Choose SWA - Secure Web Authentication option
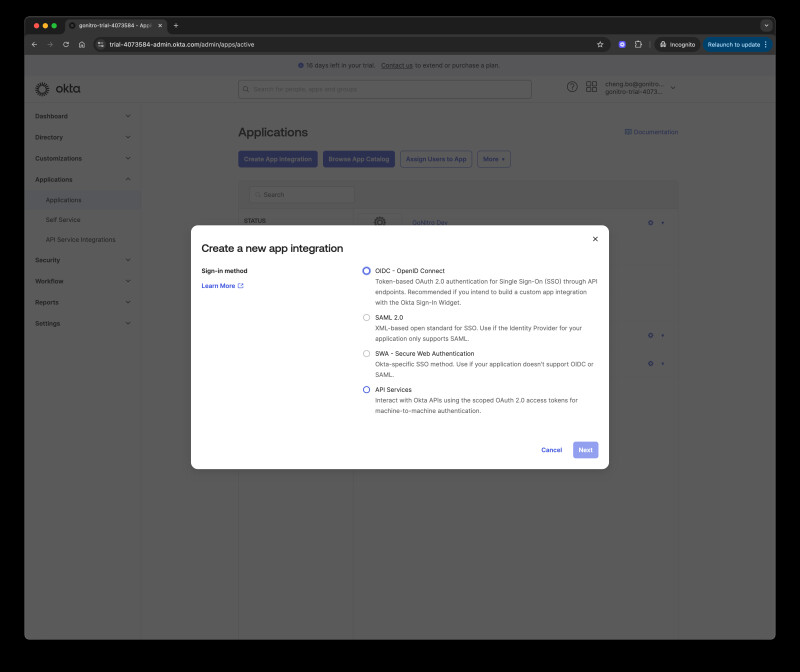 pos(366,354)
